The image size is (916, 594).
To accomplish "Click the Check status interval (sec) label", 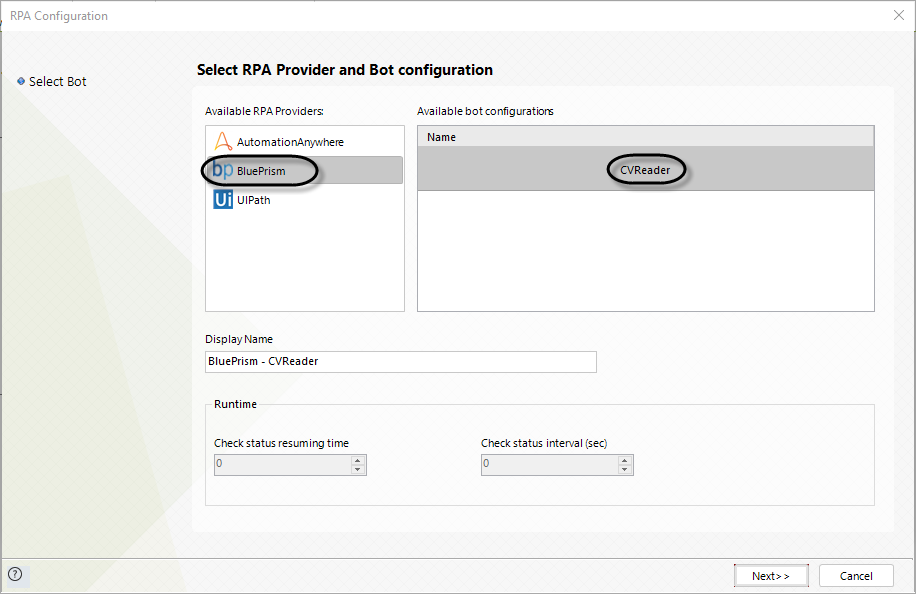I will coord(544,443).
